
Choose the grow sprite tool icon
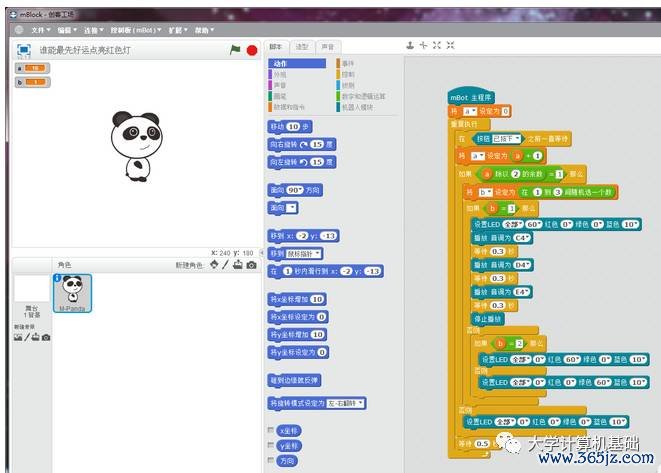(437, 46)
